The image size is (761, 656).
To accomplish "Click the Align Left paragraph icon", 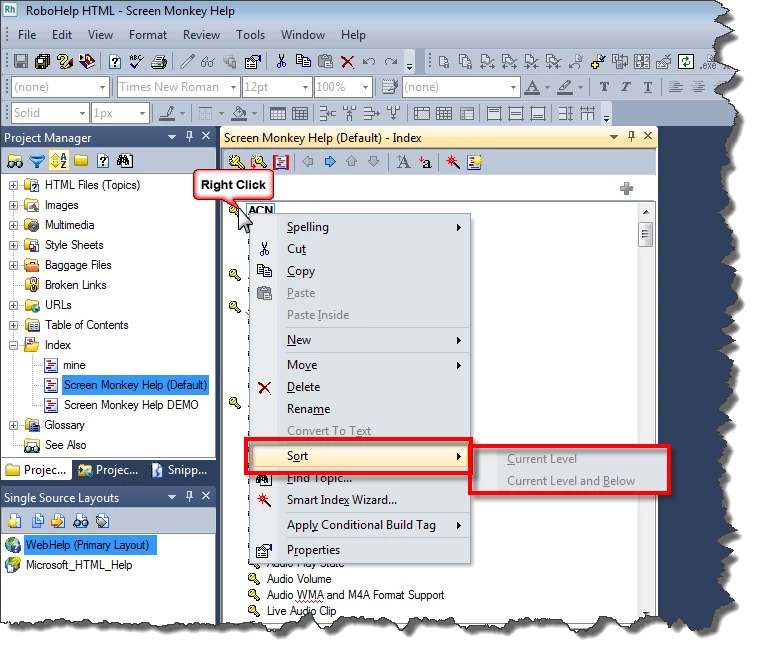I will [x=676, y=87].
